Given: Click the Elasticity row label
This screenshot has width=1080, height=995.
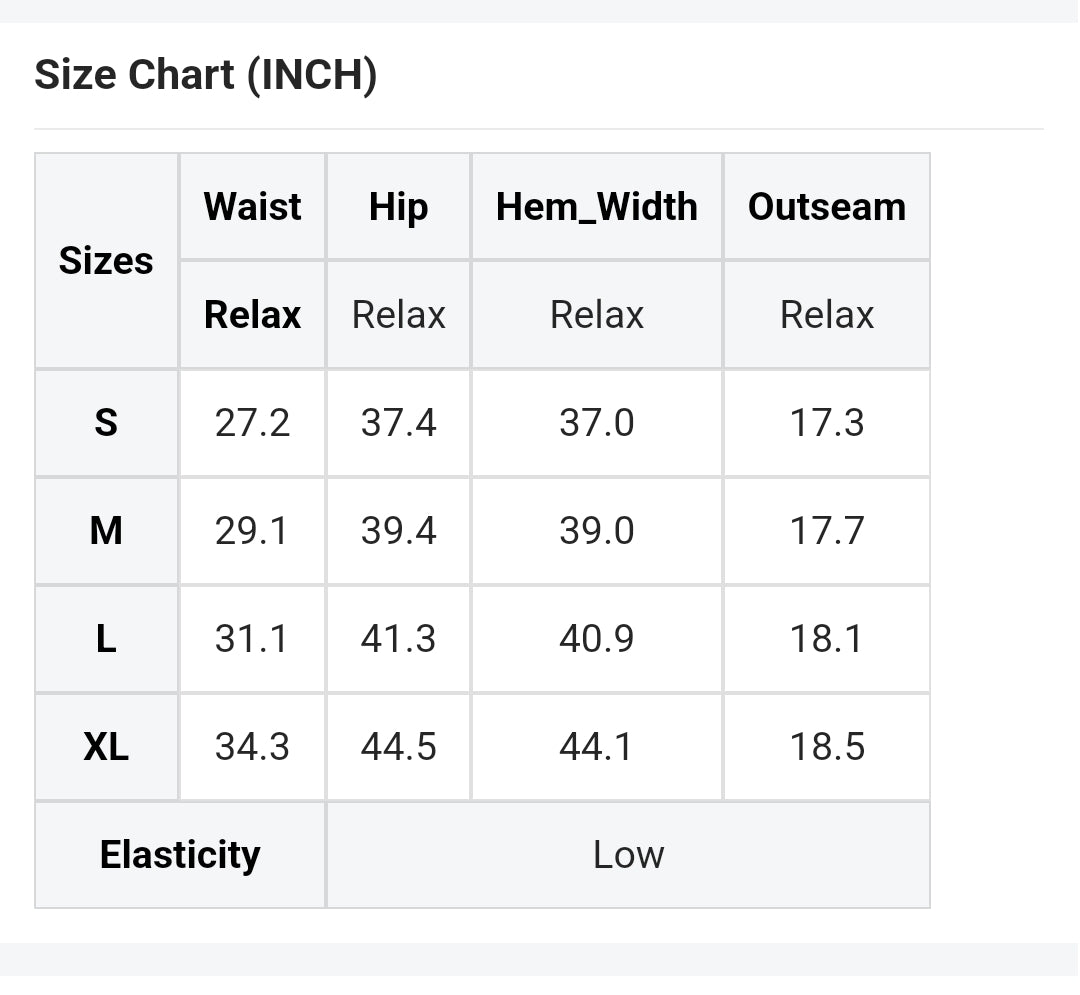Looking at the screenshot, I should (180, 855).
